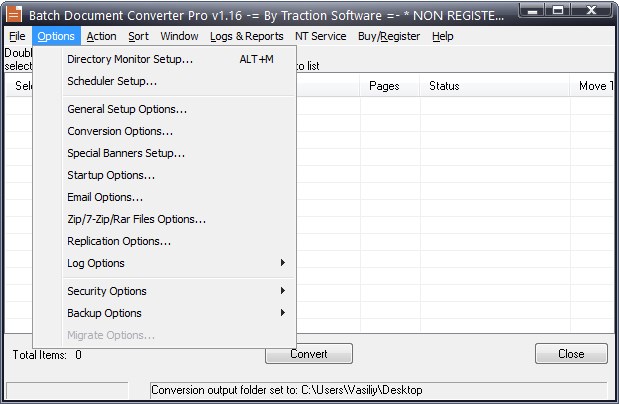The height and width of the screenshot is (404, 619).
Task: Expand the Backup Options submenu
Action: click(104, 313)
